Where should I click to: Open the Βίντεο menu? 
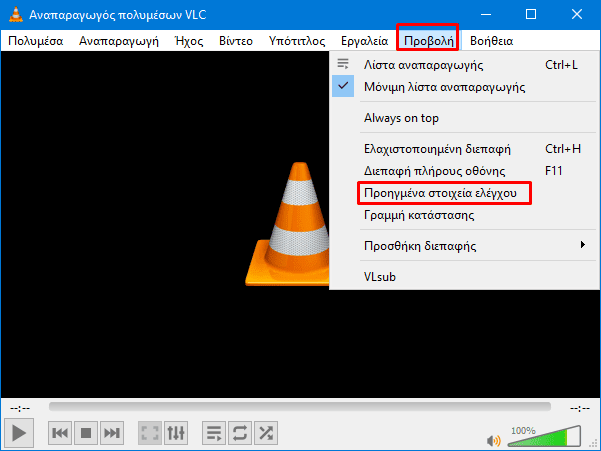click(x=236, y=41)
